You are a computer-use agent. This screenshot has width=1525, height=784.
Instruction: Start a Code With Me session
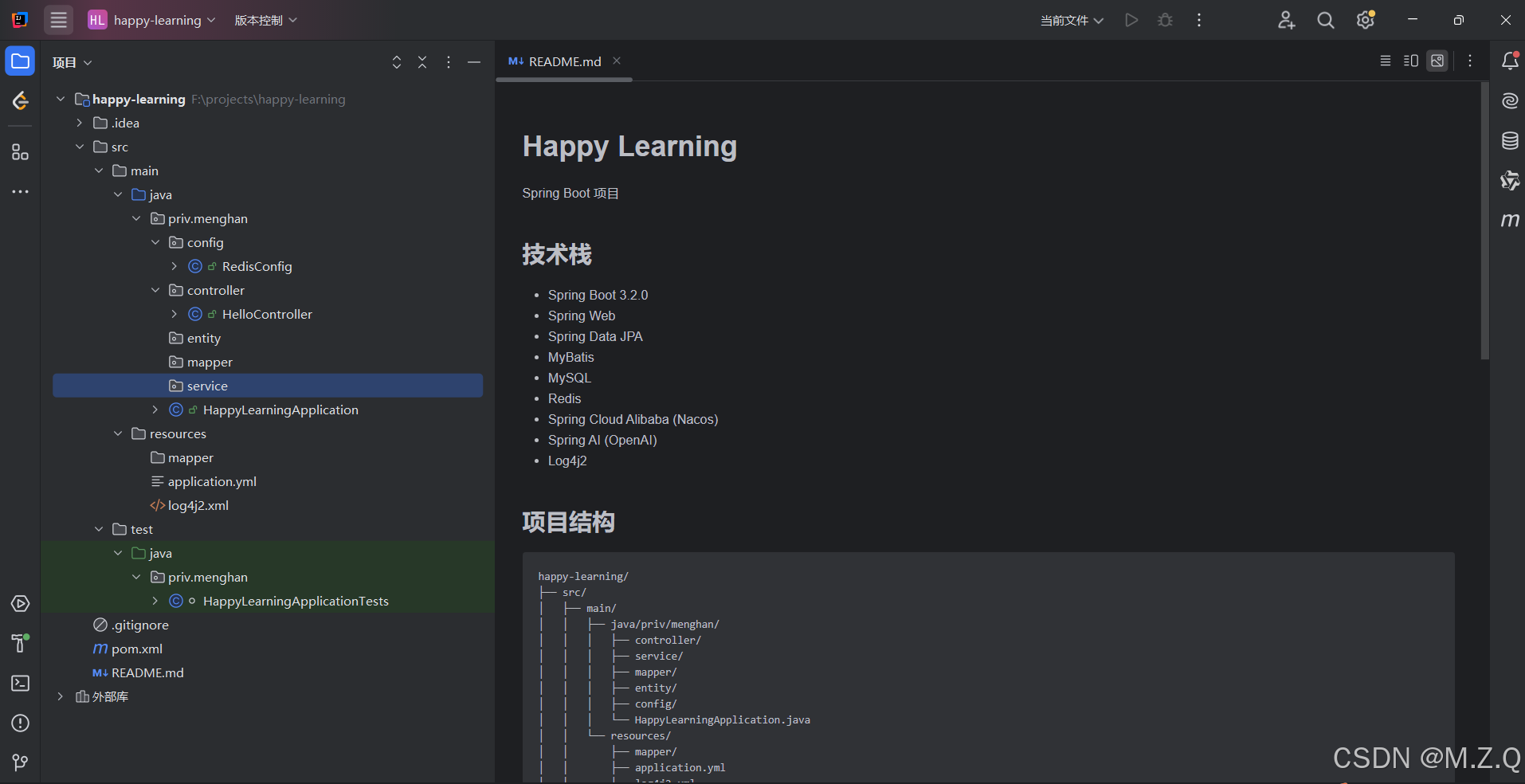click(x=1287, y=21)
